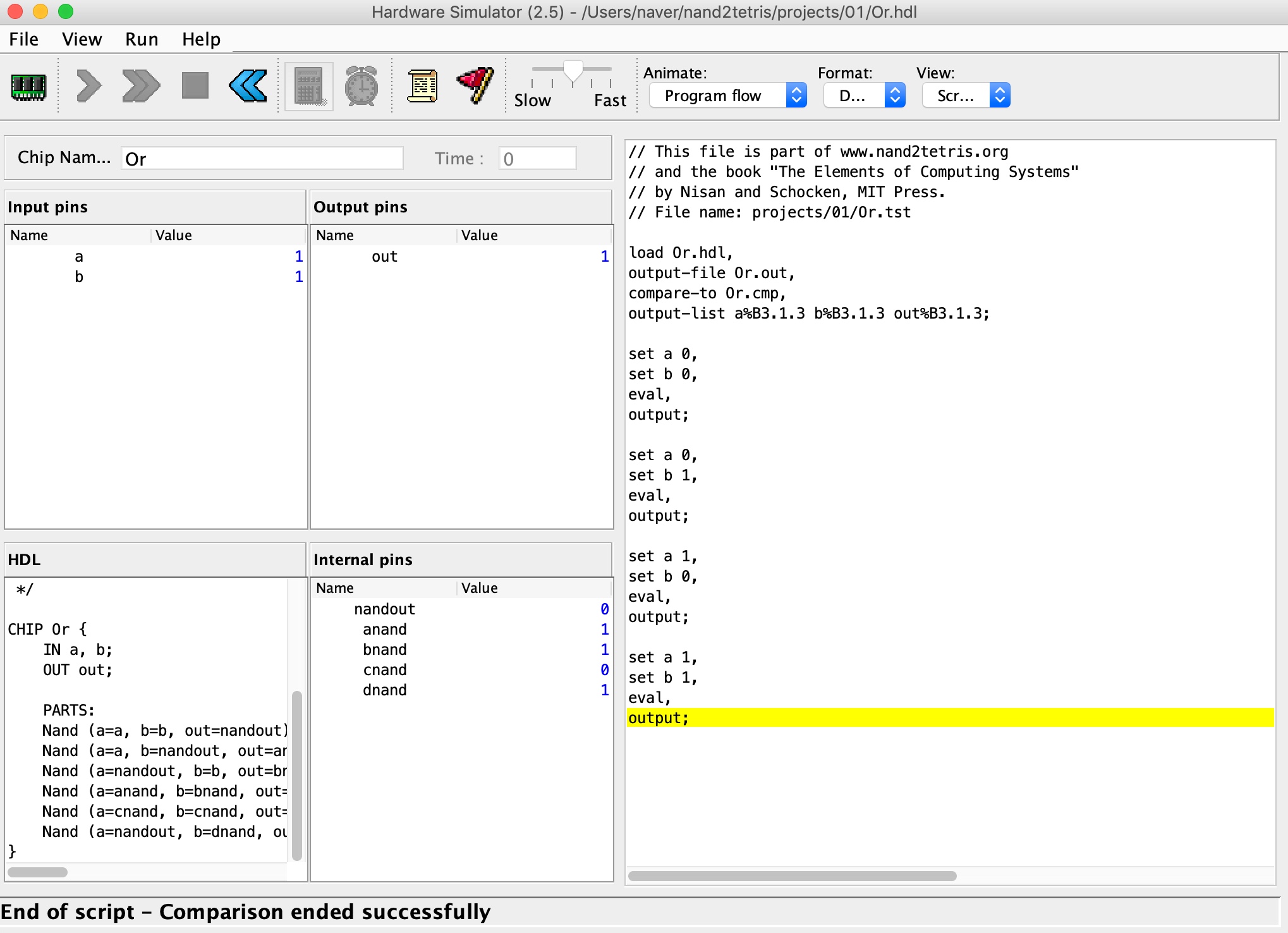The image size is (1288, 933).
Task: Click the Input pins Name column header
Action: 78,235
